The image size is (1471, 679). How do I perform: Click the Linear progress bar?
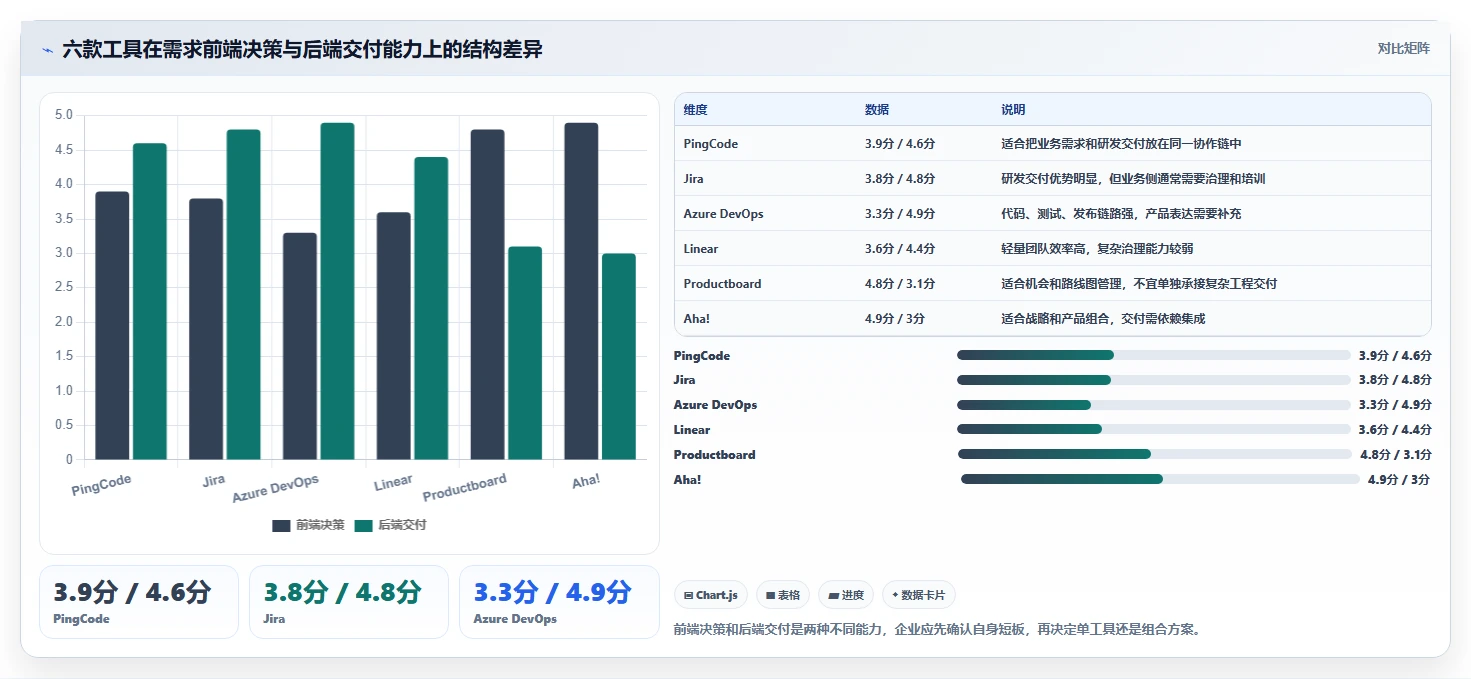click(1154, 429)
